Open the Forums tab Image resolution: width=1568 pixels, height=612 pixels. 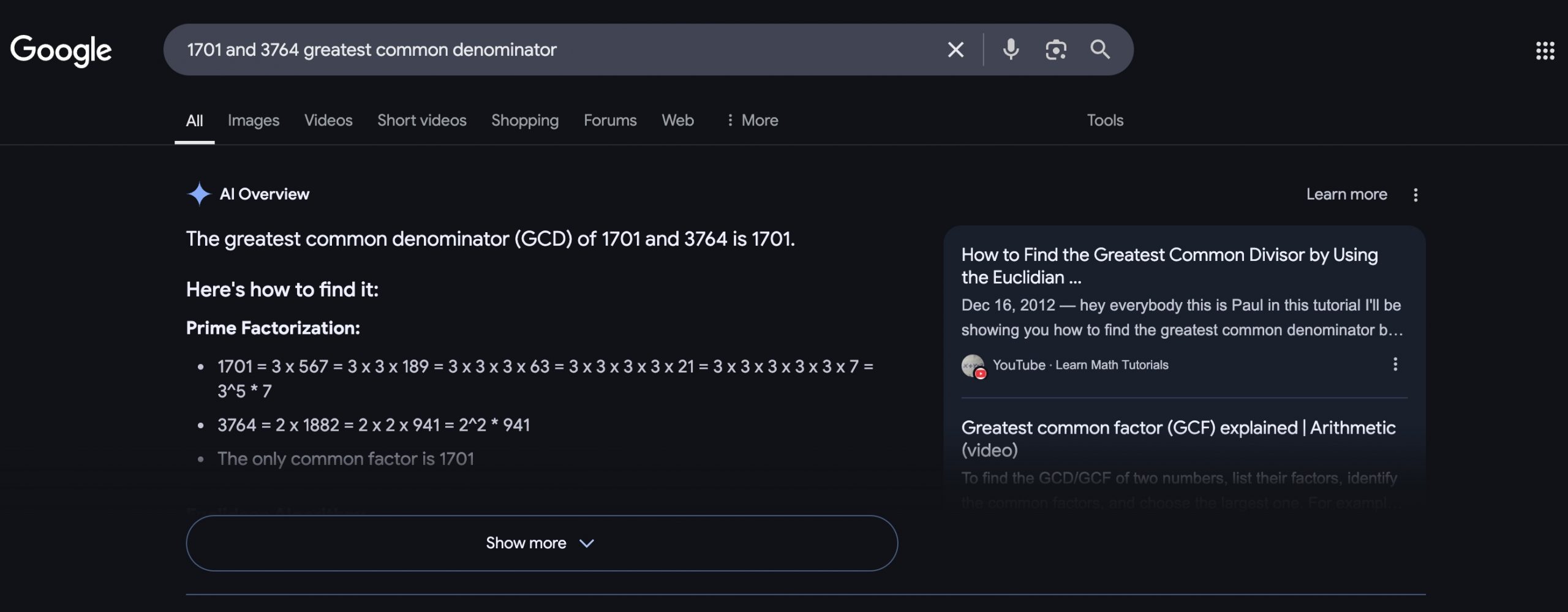tap(610, 121)
